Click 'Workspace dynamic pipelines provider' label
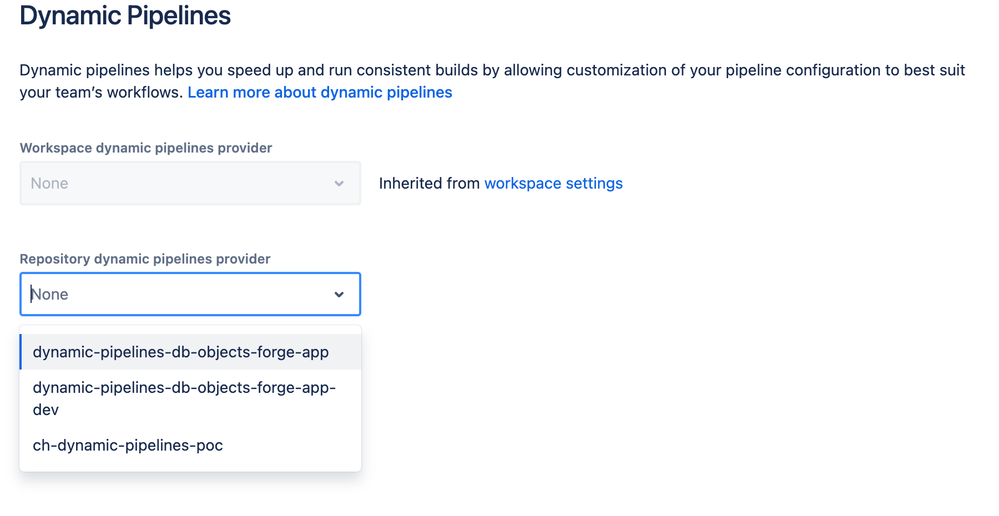 (146, 148)
